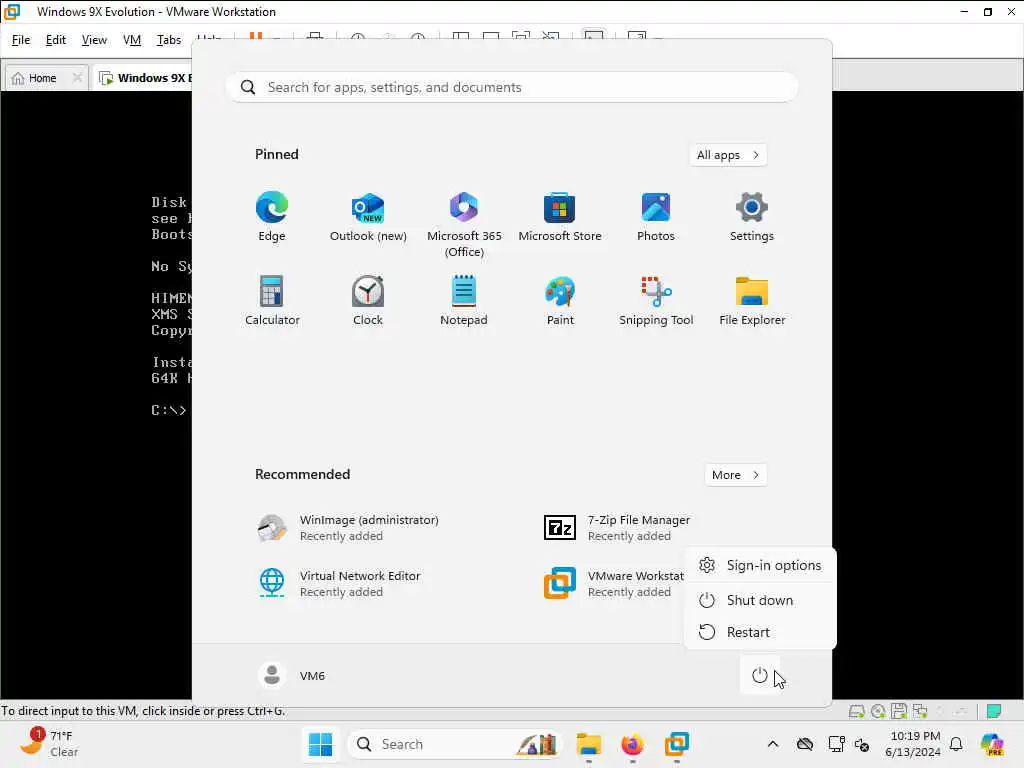Open the VMware View menu
The image size is (1024, 768).
pyautogui.click(x=94, y=40)
